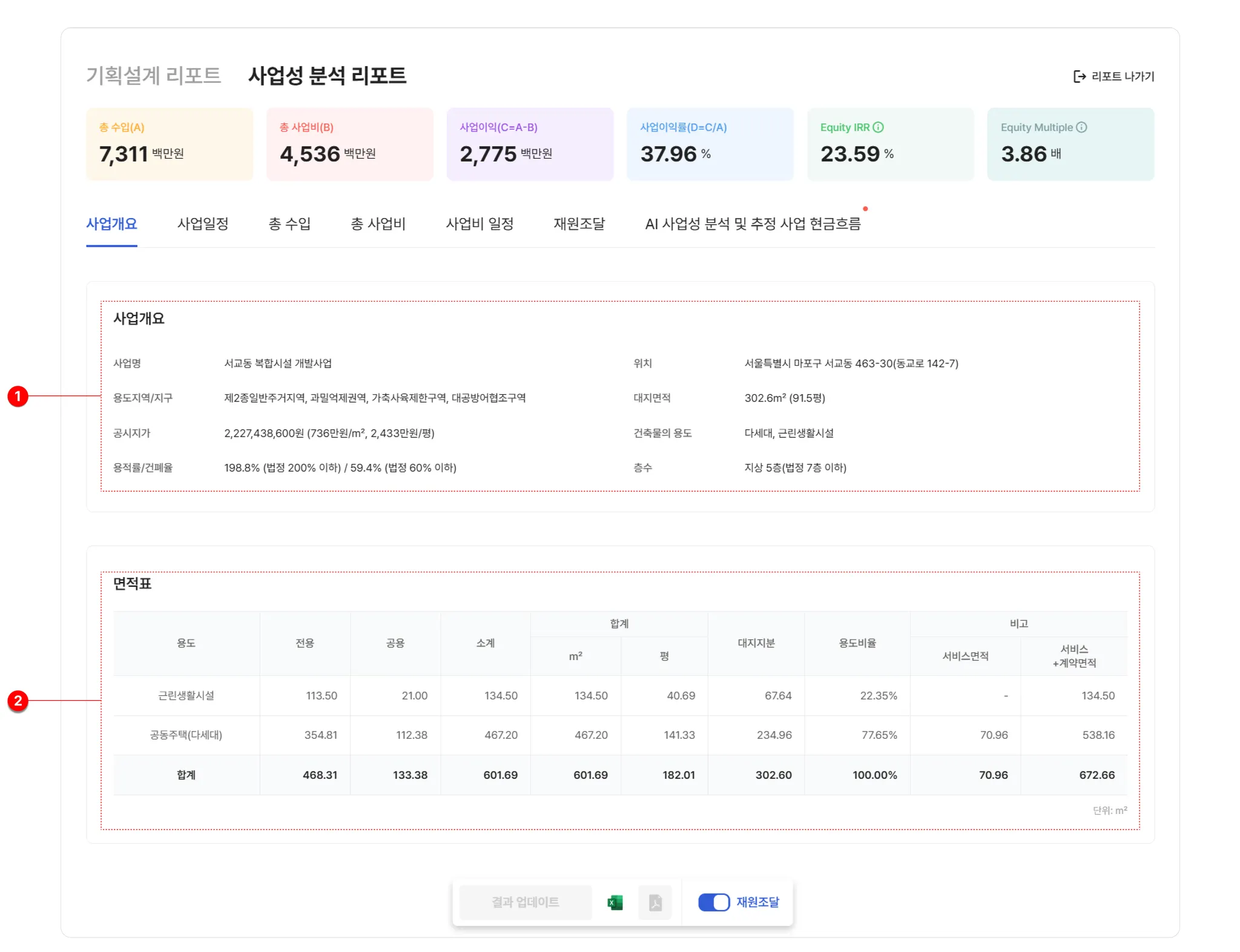1240x952 pixels.
Task: Switch to 기획설계 리포트 heading
Action: tap(153, 76)
